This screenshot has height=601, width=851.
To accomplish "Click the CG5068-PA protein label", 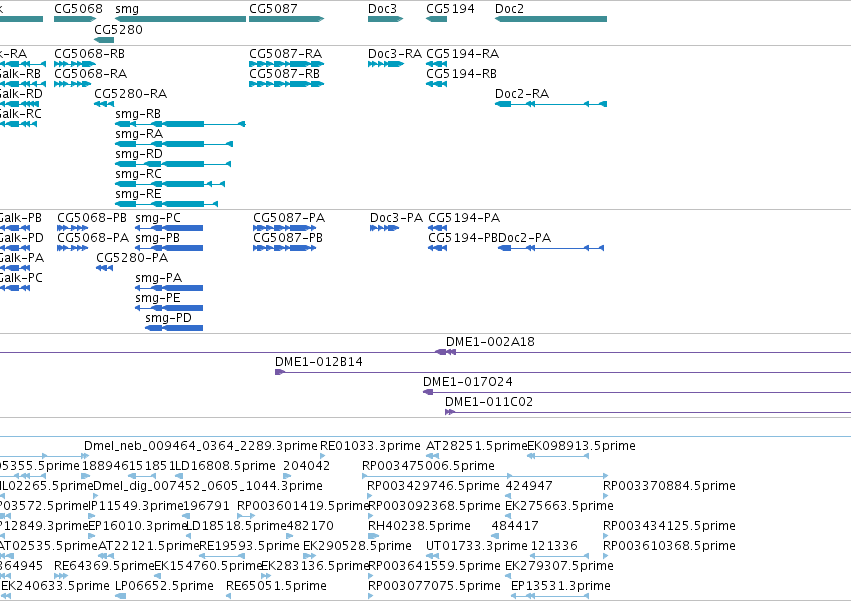I will (93, 238).
